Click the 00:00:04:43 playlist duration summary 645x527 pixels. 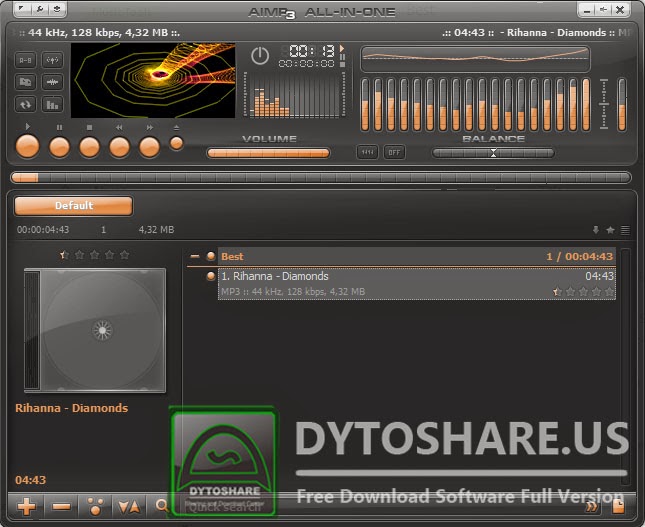[43, 230]
